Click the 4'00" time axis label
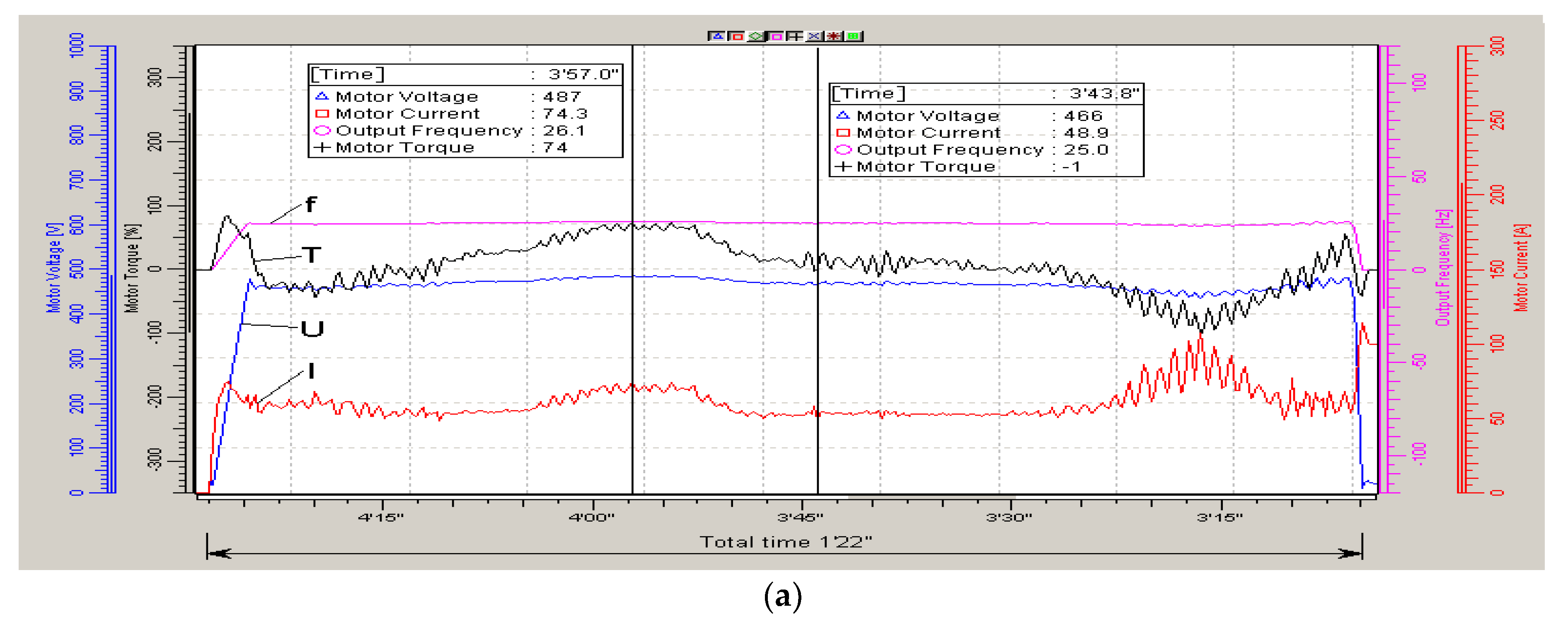The height and width of the screenshot is (626, 1568). (592, 518)
